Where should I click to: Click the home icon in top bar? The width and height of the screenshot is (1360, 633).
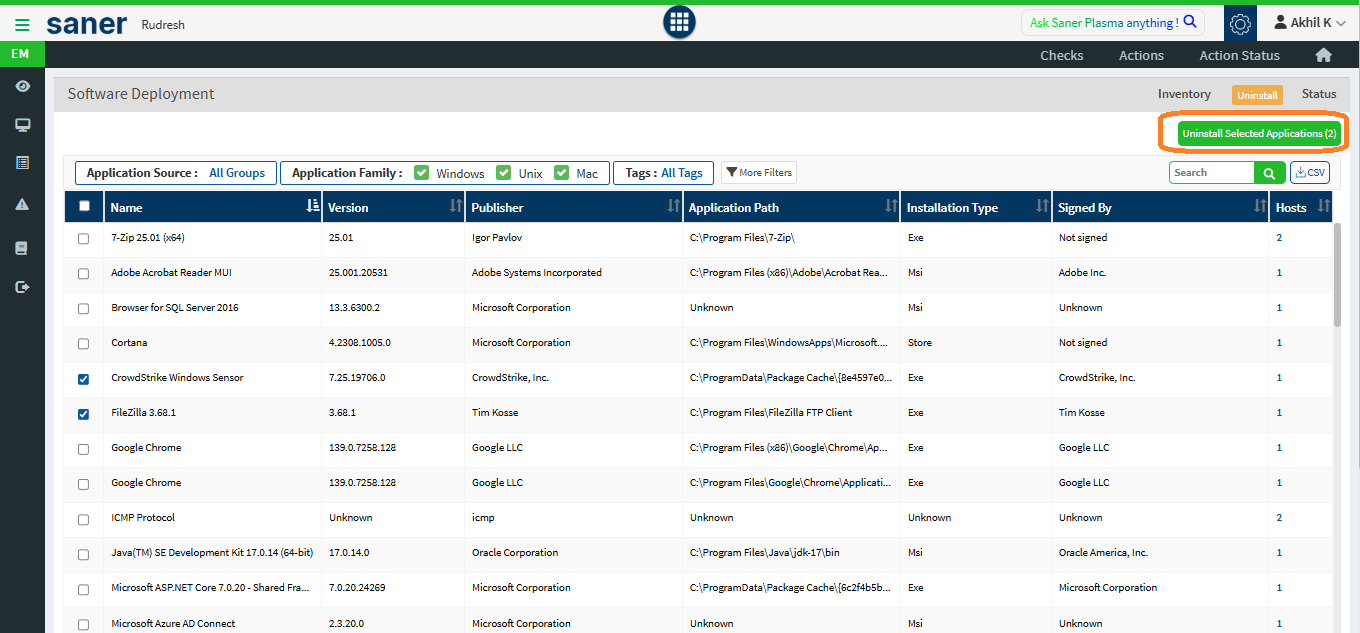pos(1323,55)
